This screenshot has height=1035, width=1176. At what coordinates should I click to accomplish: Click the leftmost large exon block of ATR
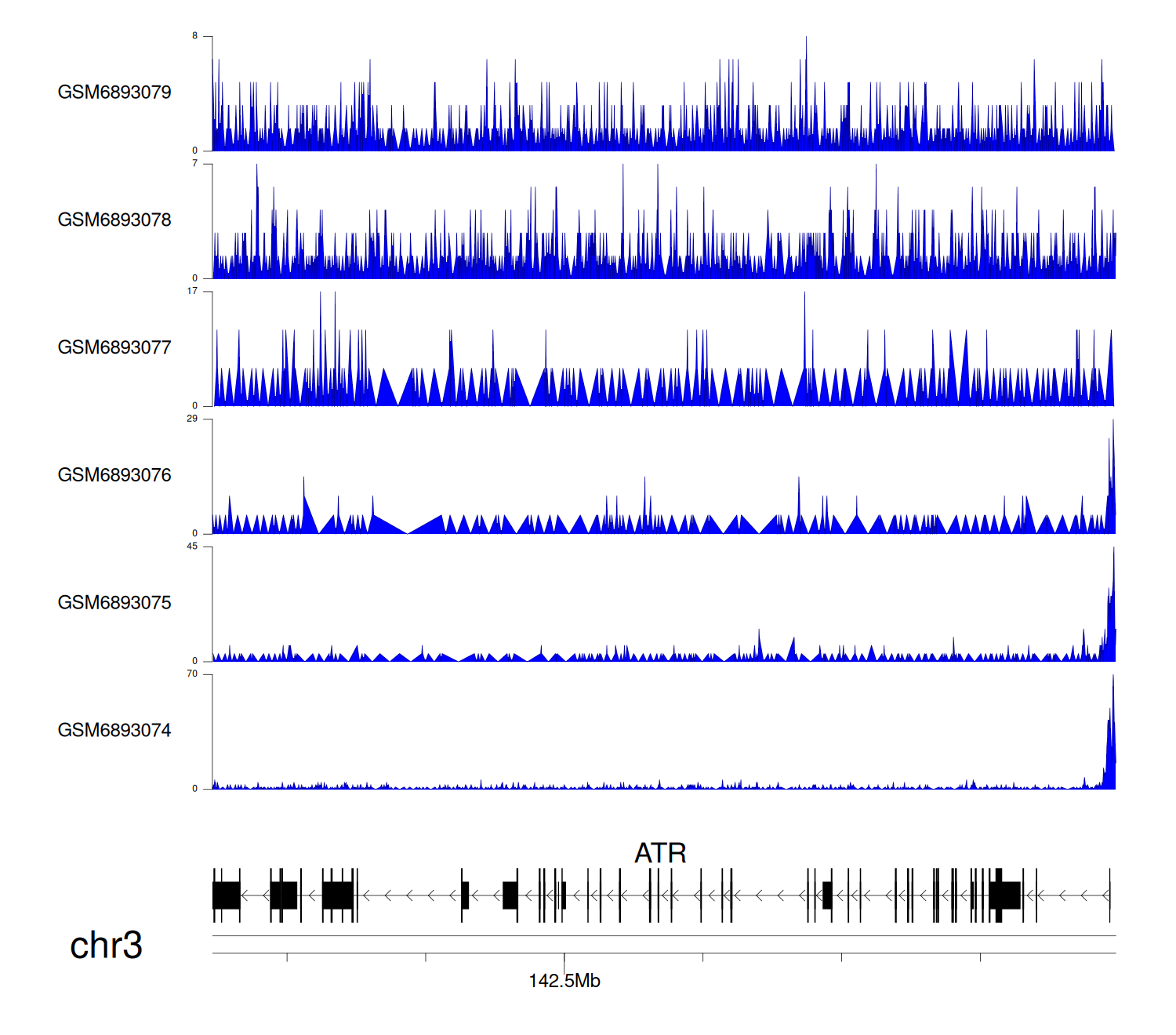(227, 895)
